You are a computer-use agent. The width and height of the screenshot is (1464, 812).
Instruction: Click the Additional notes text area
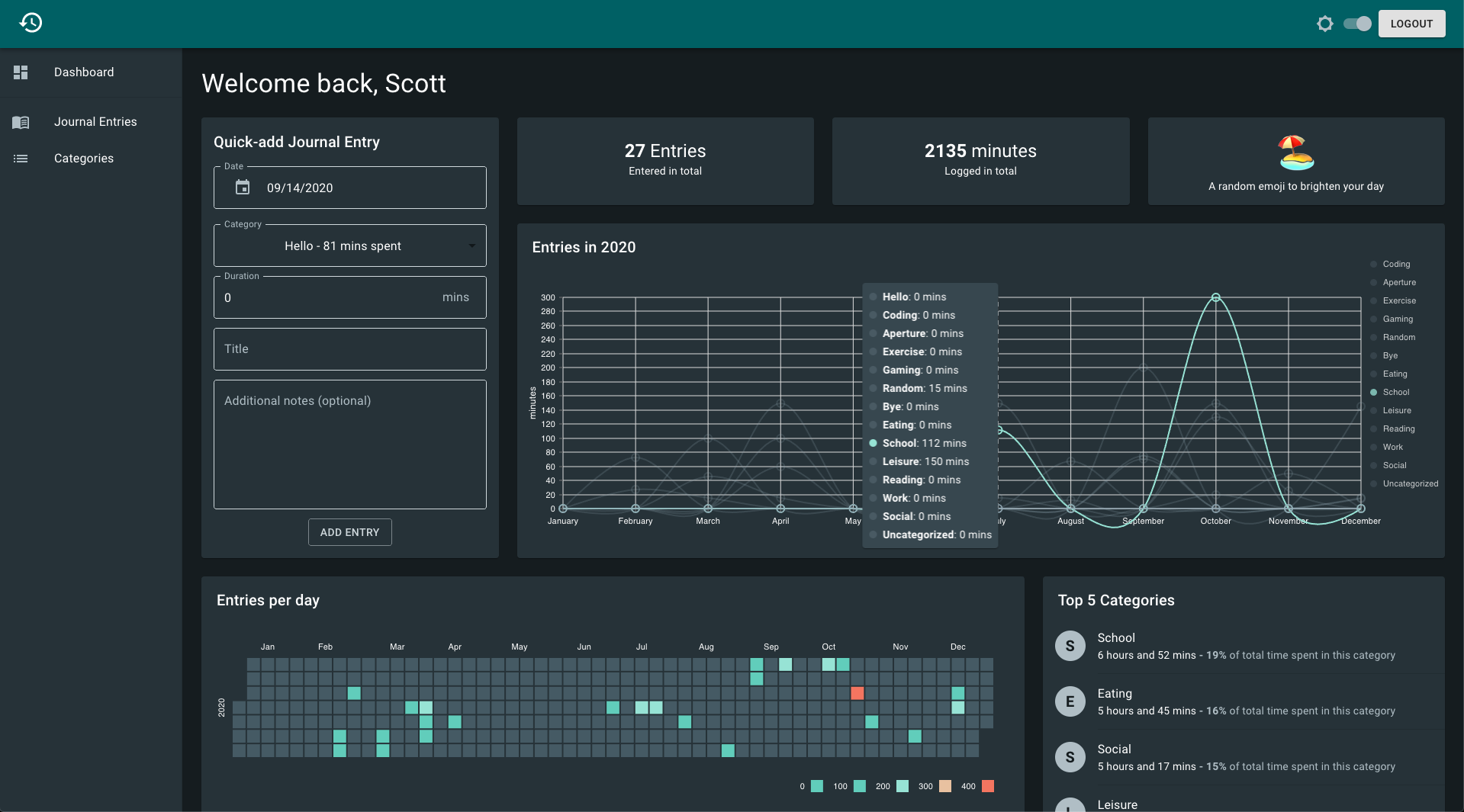point(350,445)
